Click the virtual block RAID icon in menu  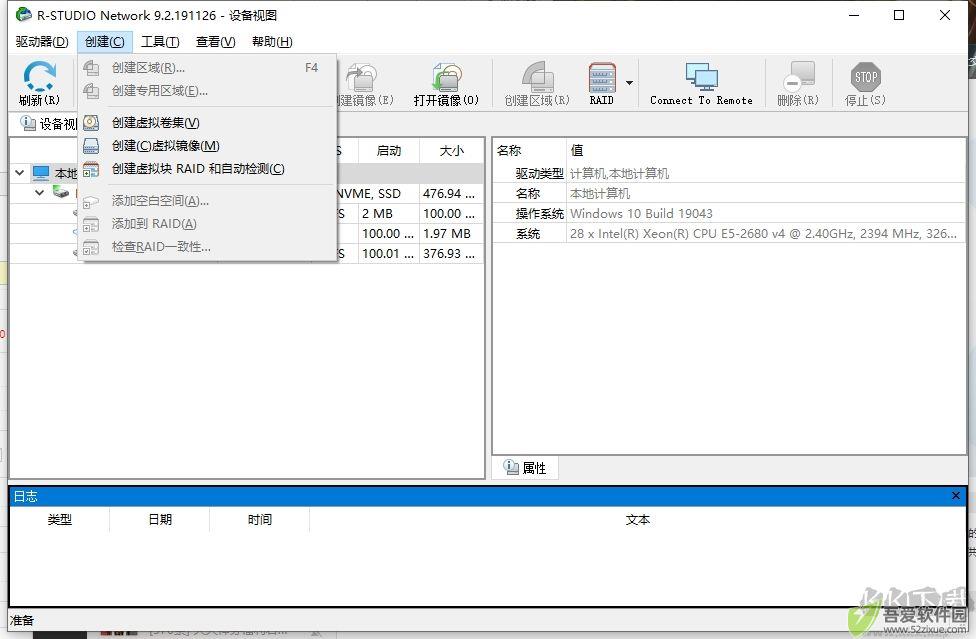(x=91, y=169)
